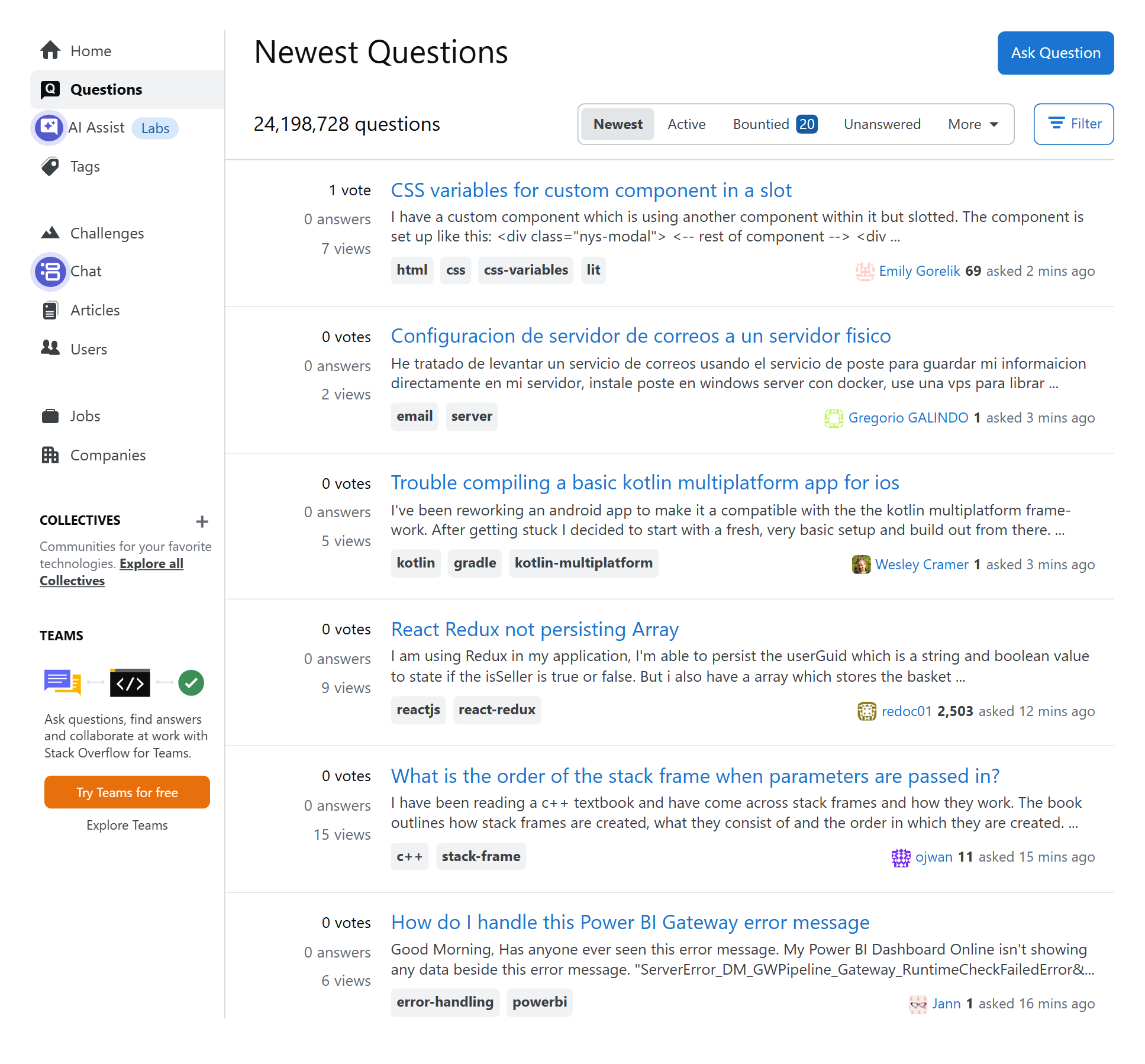Open the Jobs briefcase icon
The height and width of the screenshot is (1064, 1145).
[x=50, y=416]
